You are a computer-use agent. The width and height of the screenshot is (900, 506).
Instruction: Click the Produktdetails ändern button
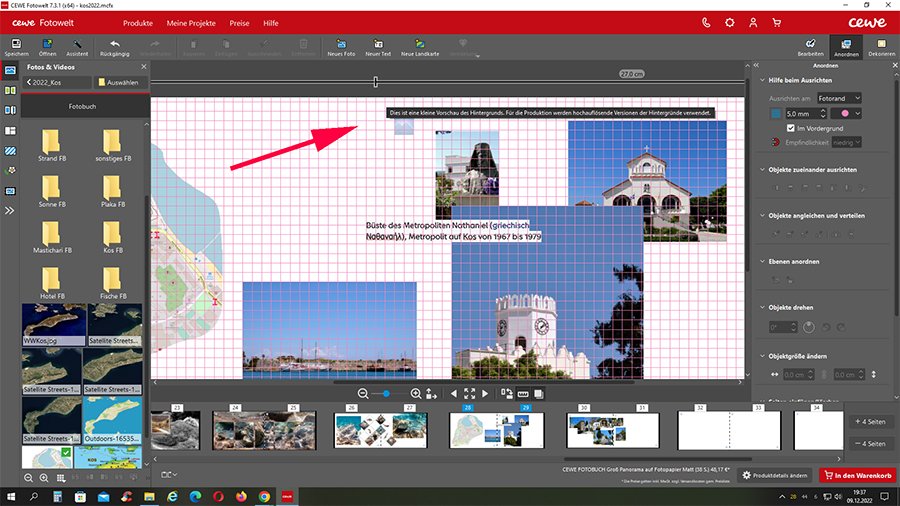775,475
